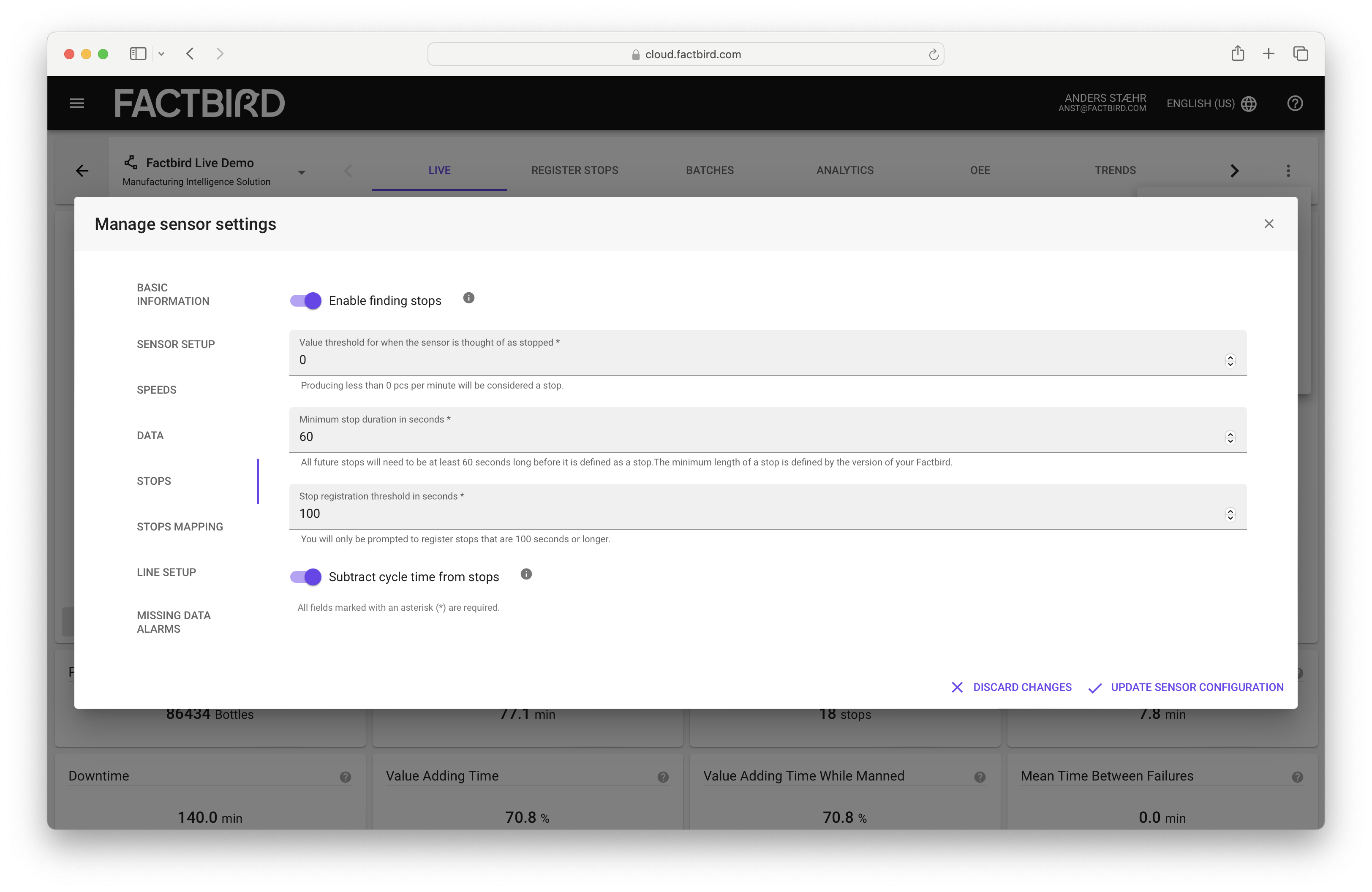Open the three-dot more options menu
The image size is (1372, 892).
tap(1288, 171)
